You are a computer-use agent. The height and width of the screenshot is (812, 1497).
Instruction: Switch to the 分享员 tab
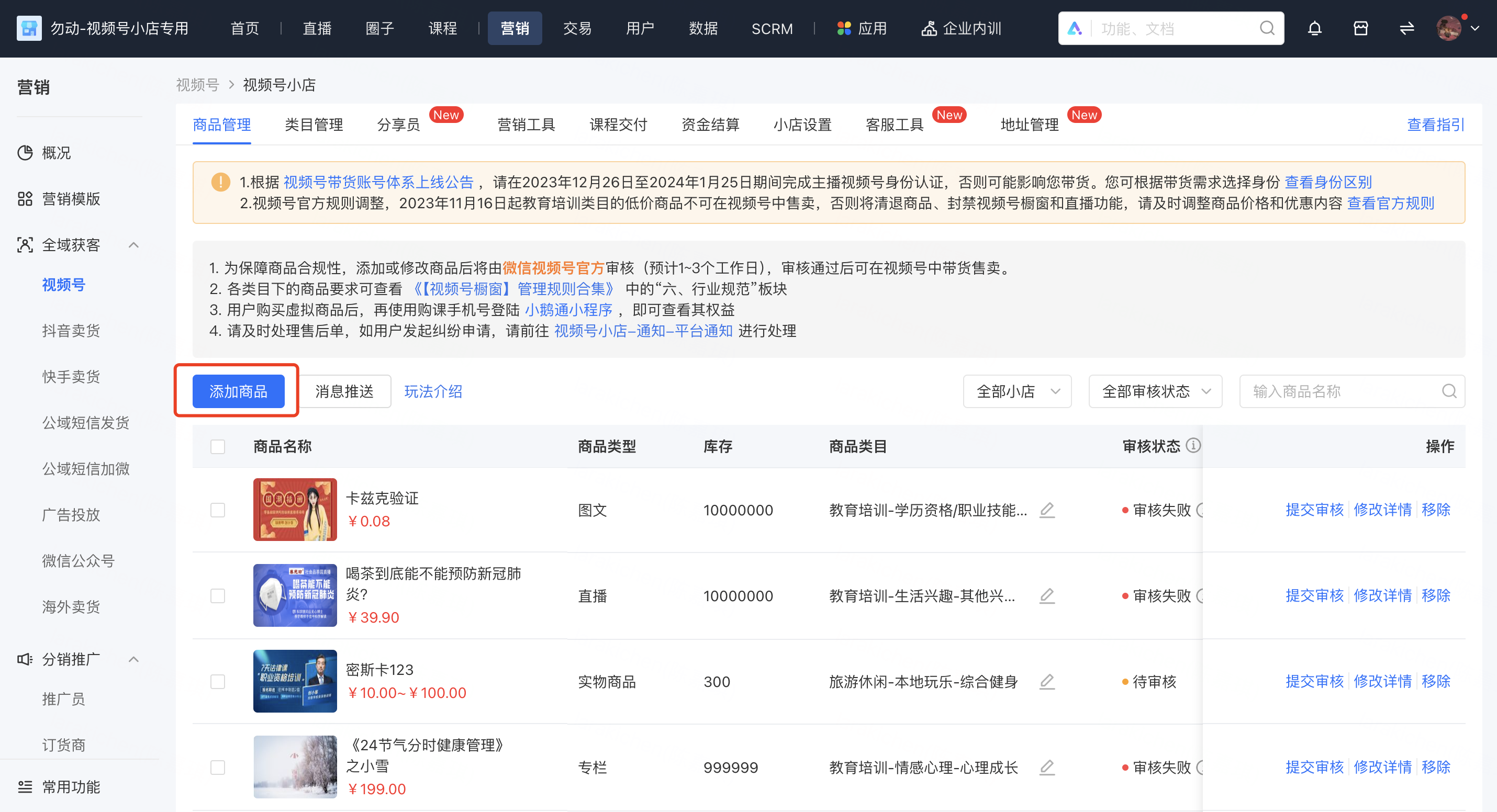398,125
